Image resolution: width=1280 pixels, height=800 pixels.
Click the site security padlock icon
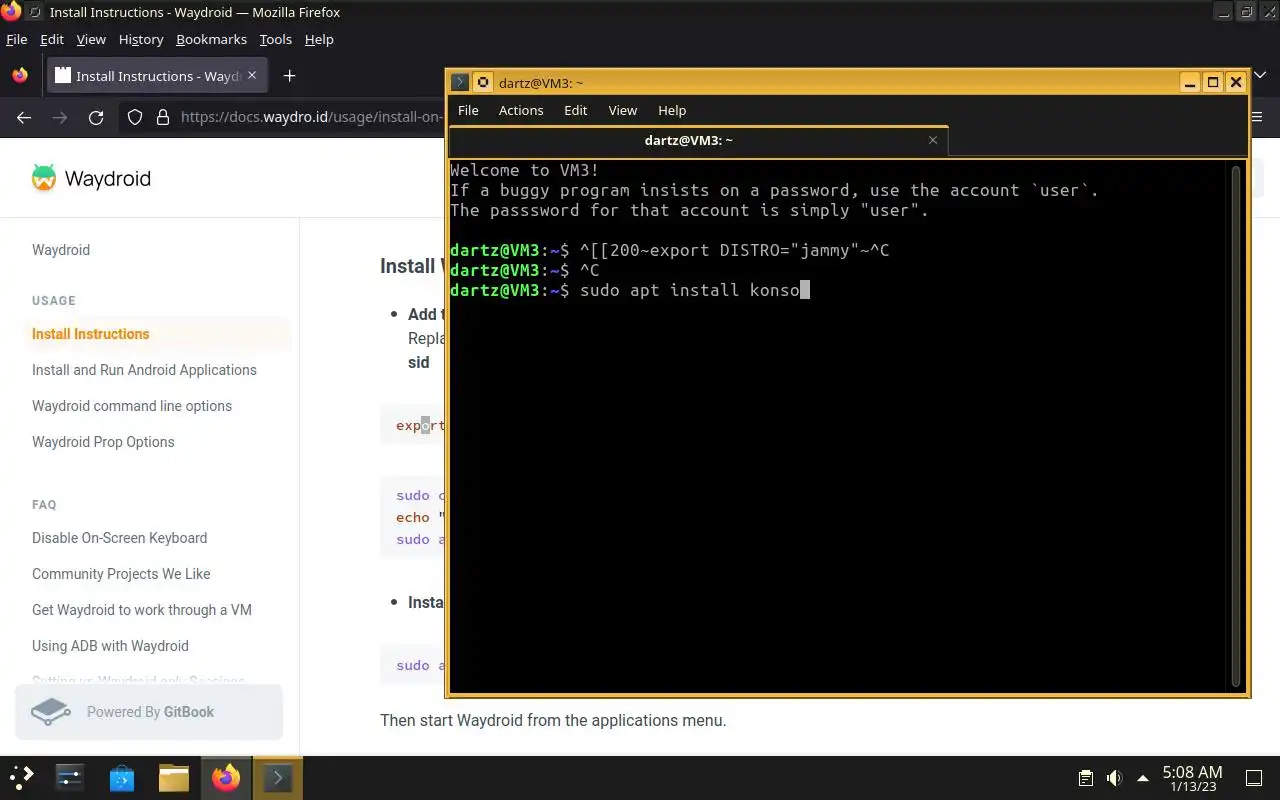point(163,117)
